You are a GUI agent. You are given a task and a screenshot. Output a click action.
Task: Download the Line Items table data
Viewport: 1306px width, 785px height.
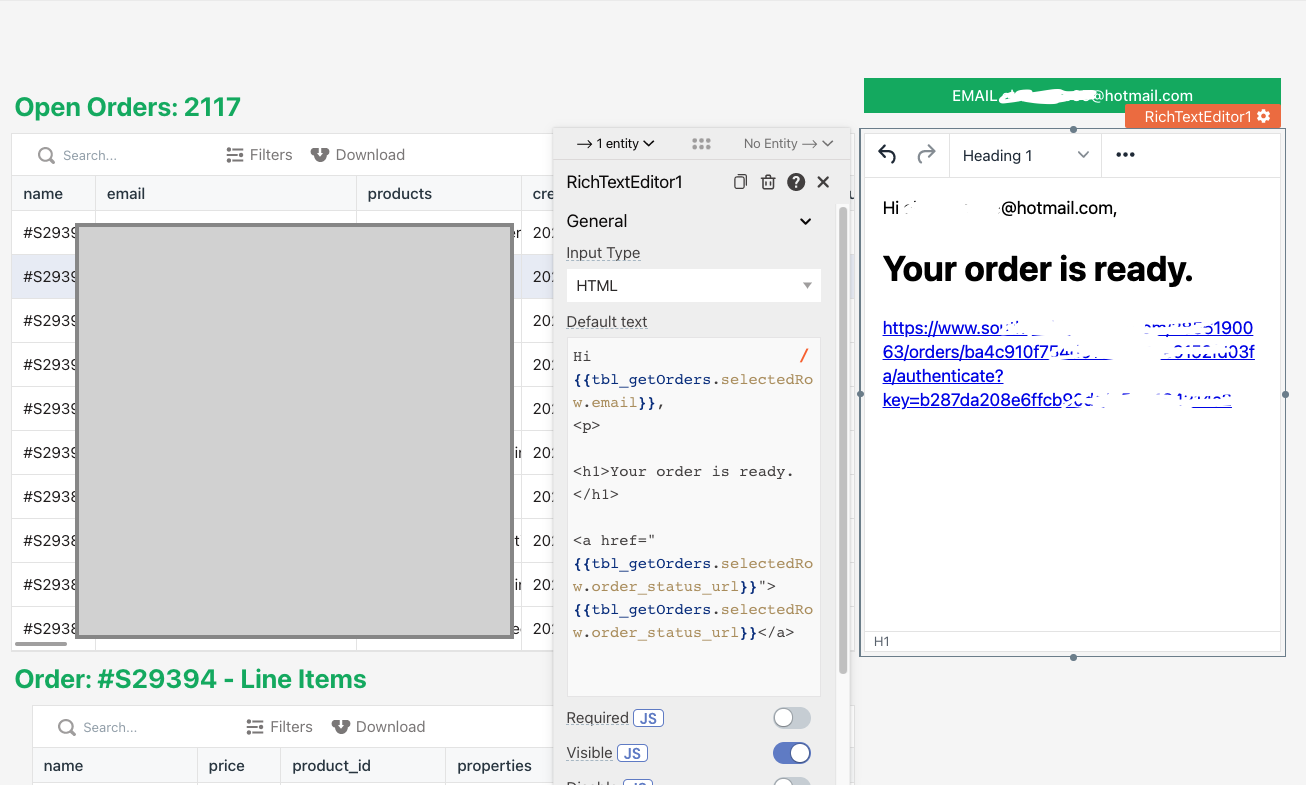[x=378, y=727]
